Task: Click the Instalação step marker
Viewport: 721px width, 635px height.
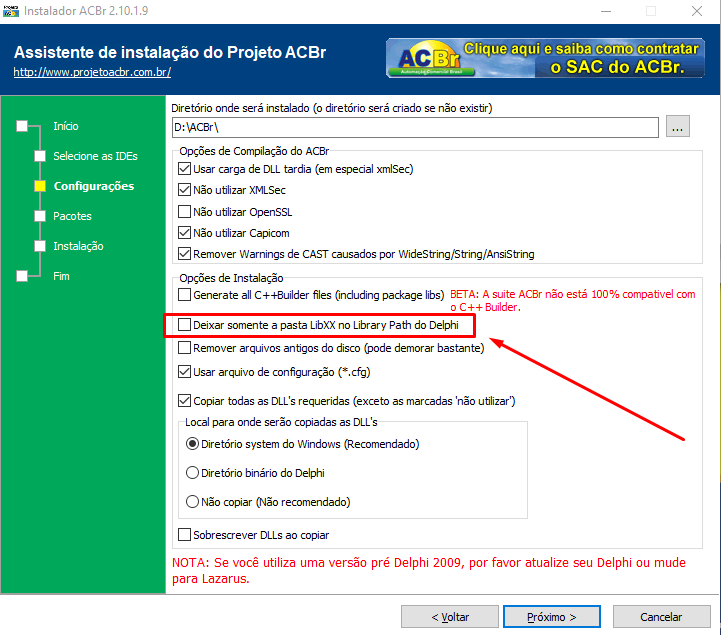Action: [x=40, y=246]
